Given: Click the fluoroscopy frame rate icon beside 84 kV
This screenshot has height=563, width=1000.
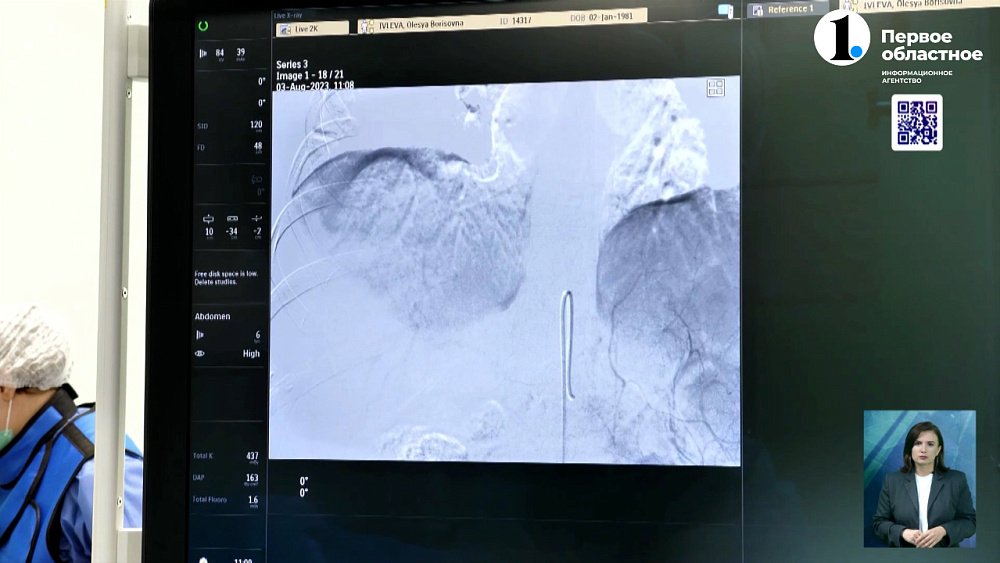Looking at the screenshot, I should (203, 53).
